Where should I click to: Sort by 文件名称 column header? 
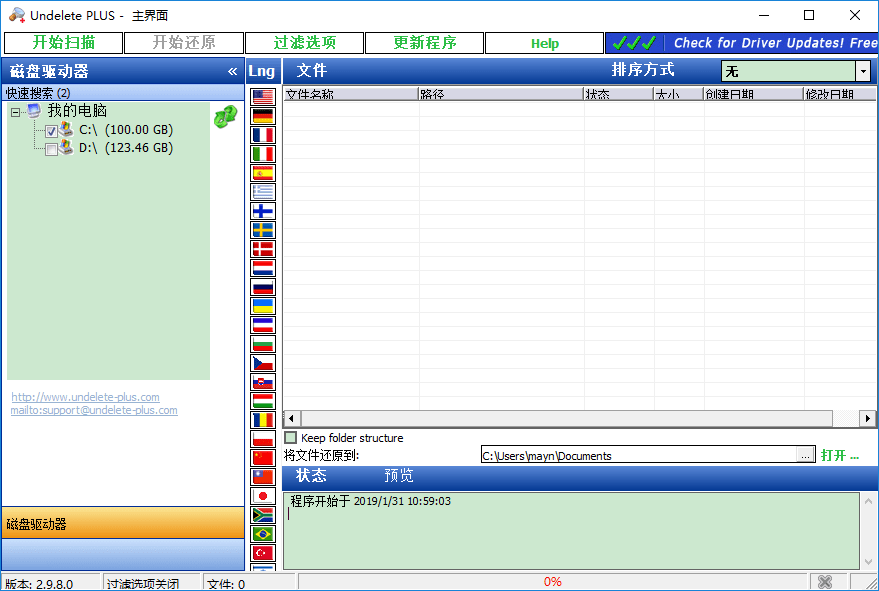pyautogui.click(x=350, y=94)
